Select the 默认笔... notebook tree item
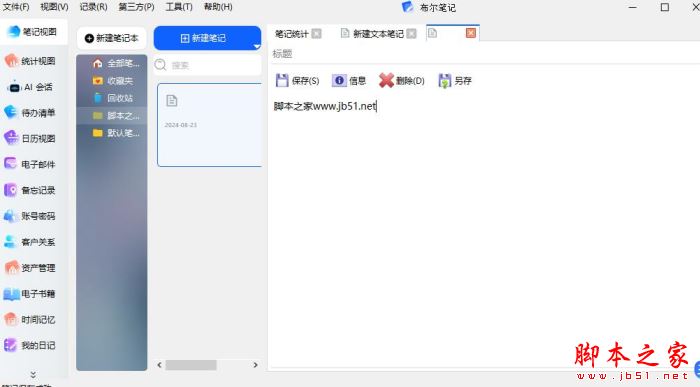Viewport: 700px width, 387px height. pyautogui.click(x=112, y=133)
